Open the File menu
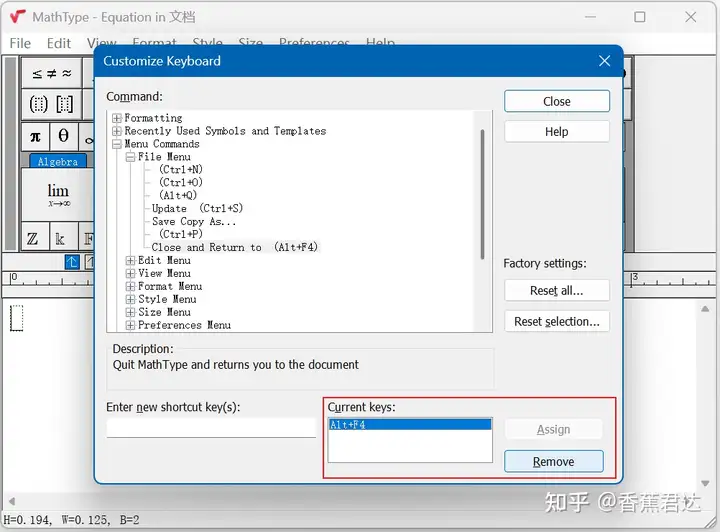This screenshot has height=532, width=720. [20, 43]
